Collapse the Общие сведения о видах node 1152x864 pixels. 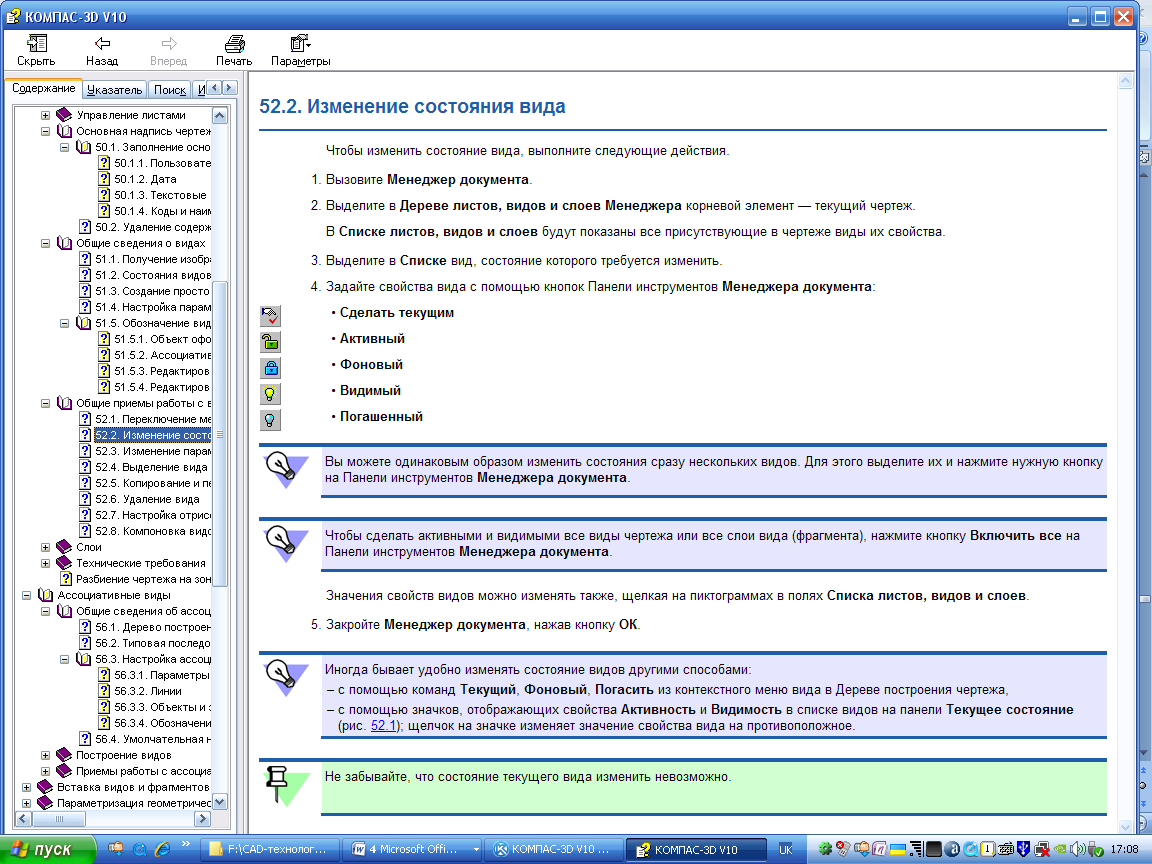point(46,243)
